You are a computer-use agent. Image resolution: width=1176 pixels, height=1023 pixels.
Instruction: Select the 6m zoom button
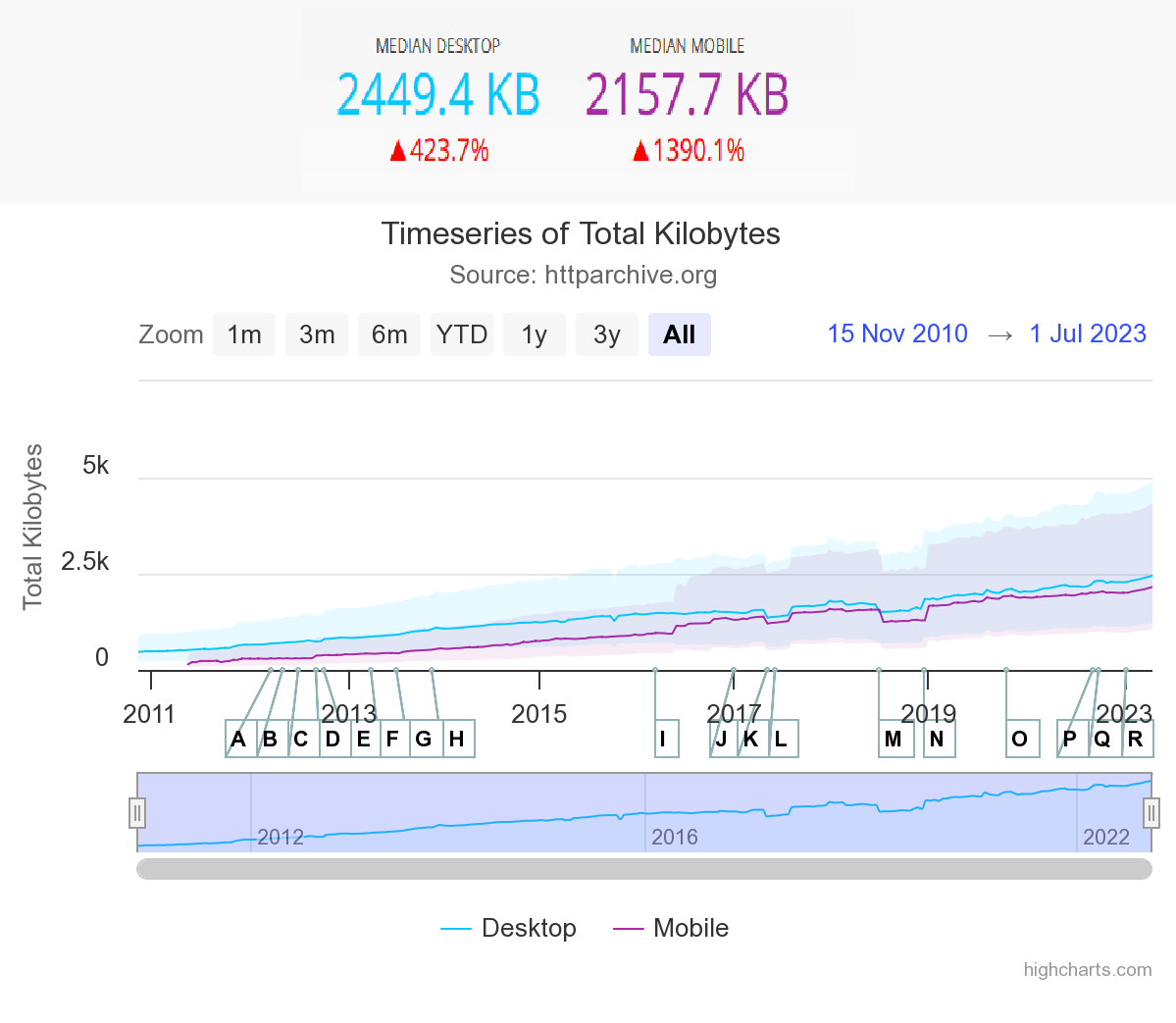click(389, 334)
